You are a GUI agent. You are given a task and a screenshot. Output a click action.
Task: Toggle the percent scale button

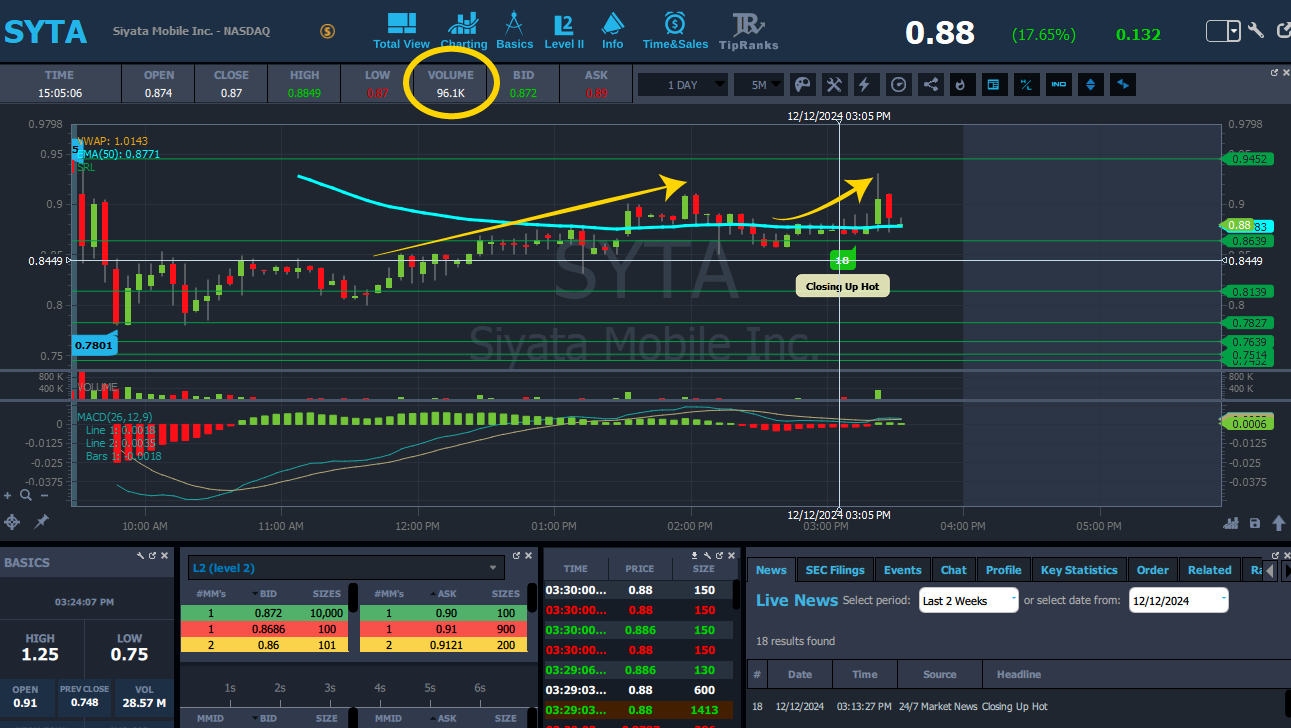coord(1026,85)
